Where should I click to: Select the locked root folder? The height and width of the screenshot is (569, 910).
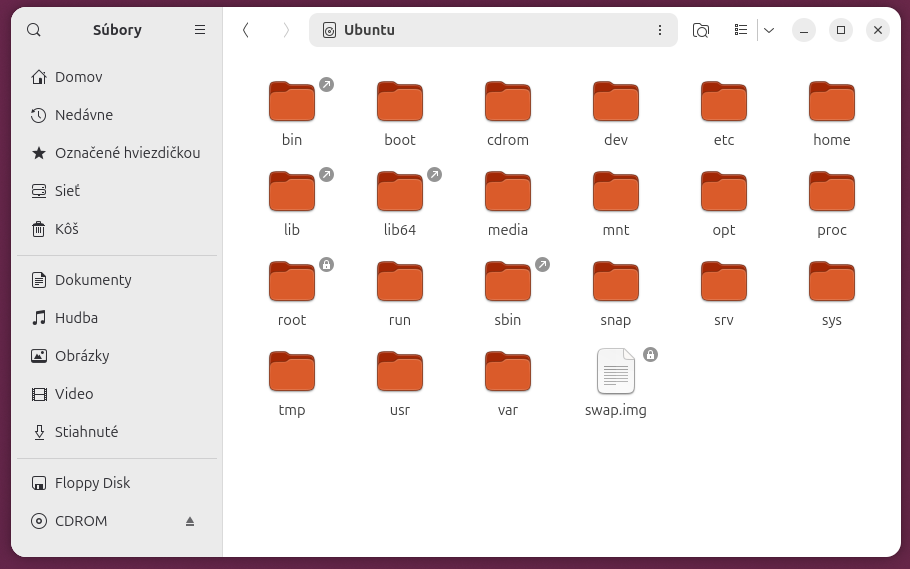(292, 282)
